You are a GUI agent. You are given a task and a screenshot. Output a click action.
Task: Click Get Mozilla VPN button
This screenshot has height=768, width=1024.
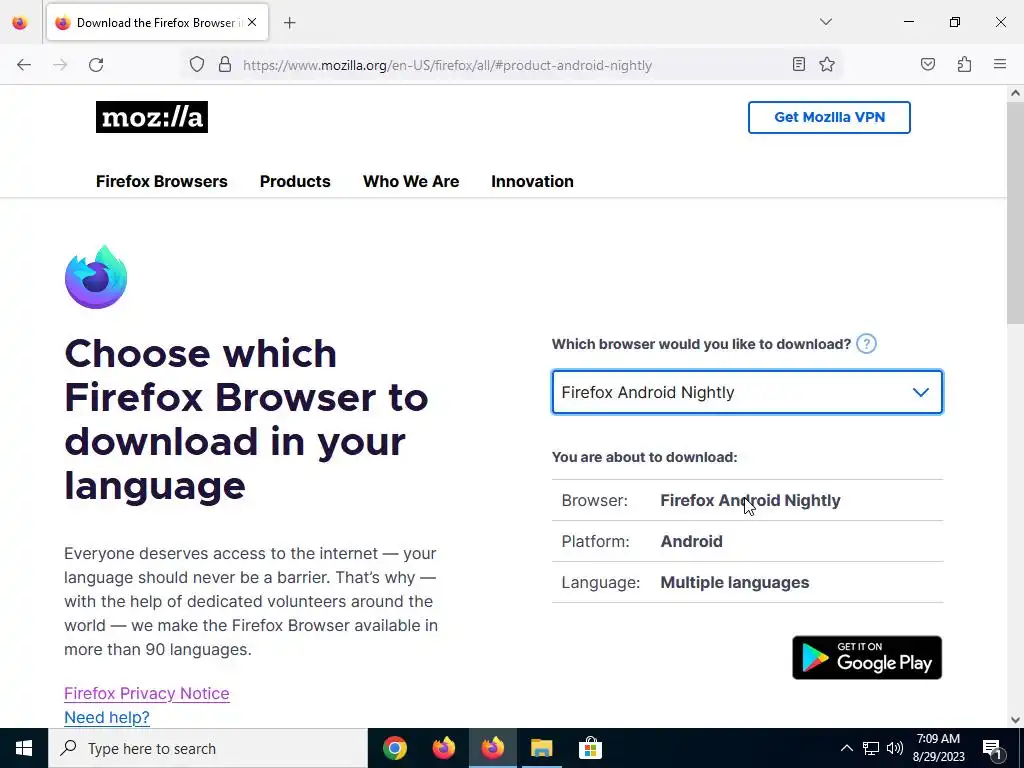[x=829, y=118]
